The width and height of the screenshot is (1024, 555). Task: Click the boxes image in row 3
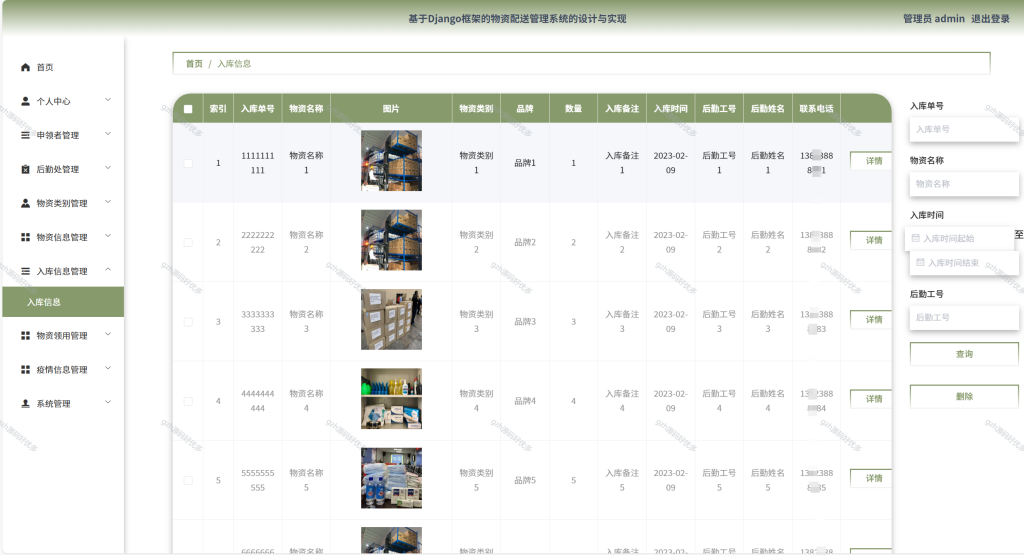click(391, 319)
